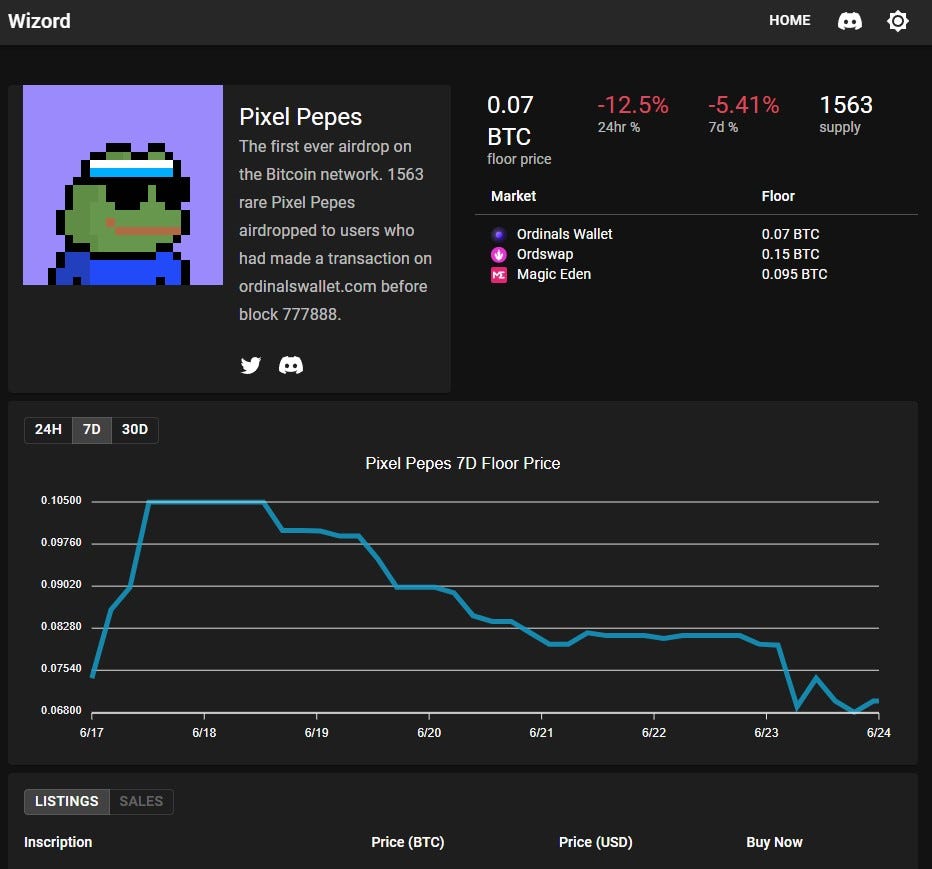The height and width of the screenshot is (869, 932).
Task: Click the Floor column header
Action: click(x=778, y=196)
